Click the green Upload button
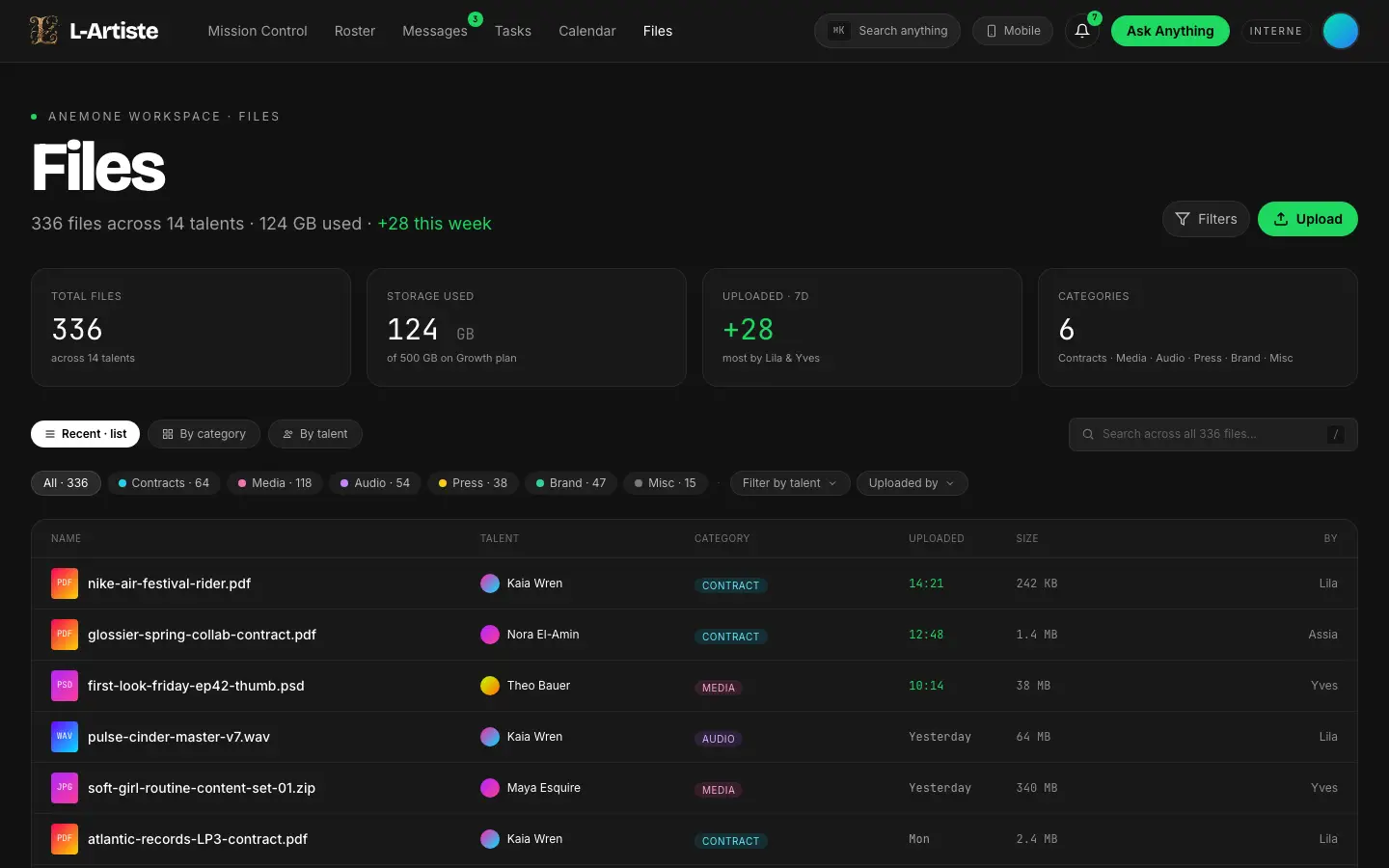This screenshot has width=1389, height=868. point(1307,219)
